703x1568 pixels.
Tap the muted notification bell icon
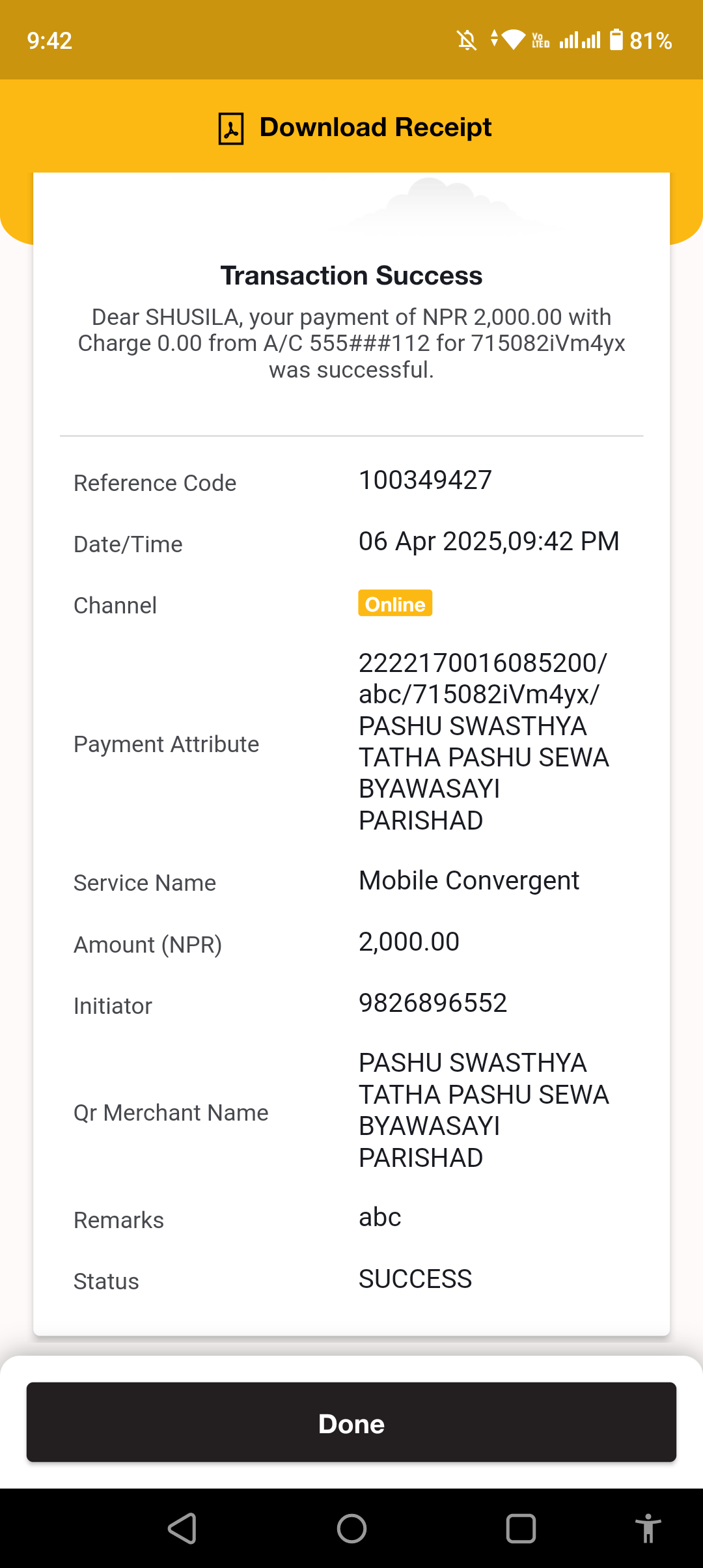pos(467,40)
